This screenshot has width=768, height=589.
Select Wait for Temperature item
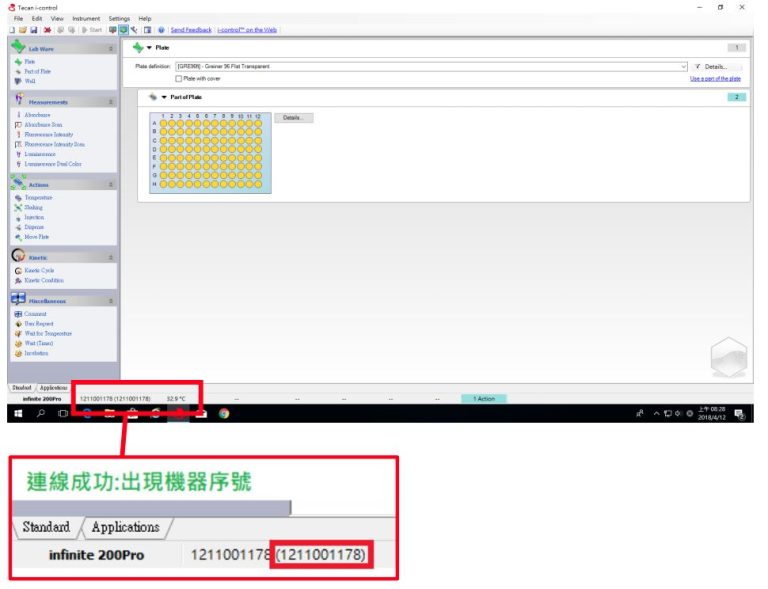tap(50, 333)
